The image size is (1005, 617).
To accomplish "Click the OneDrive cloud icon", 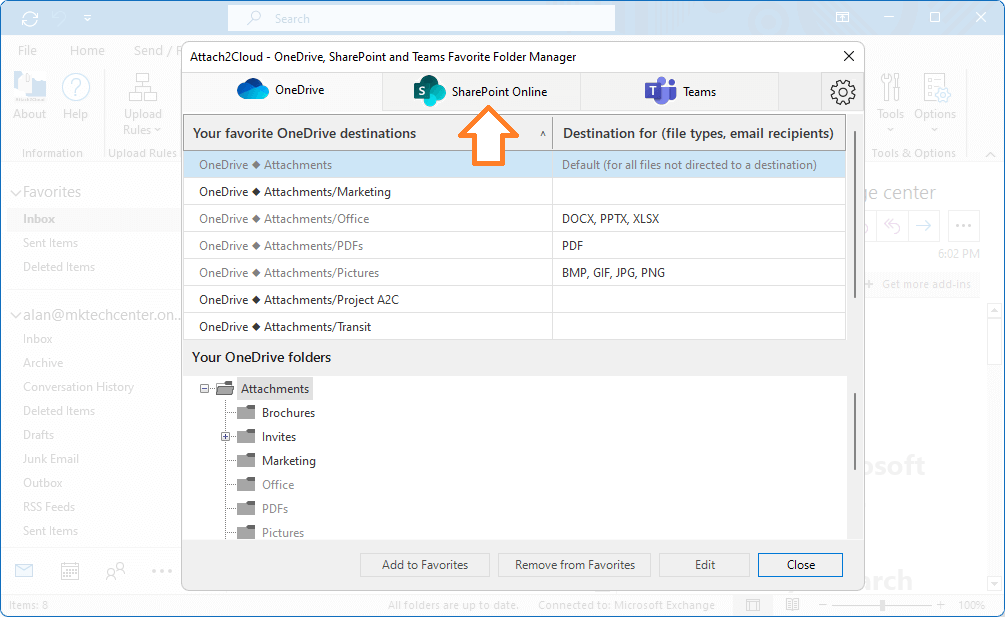I will 255,90.
